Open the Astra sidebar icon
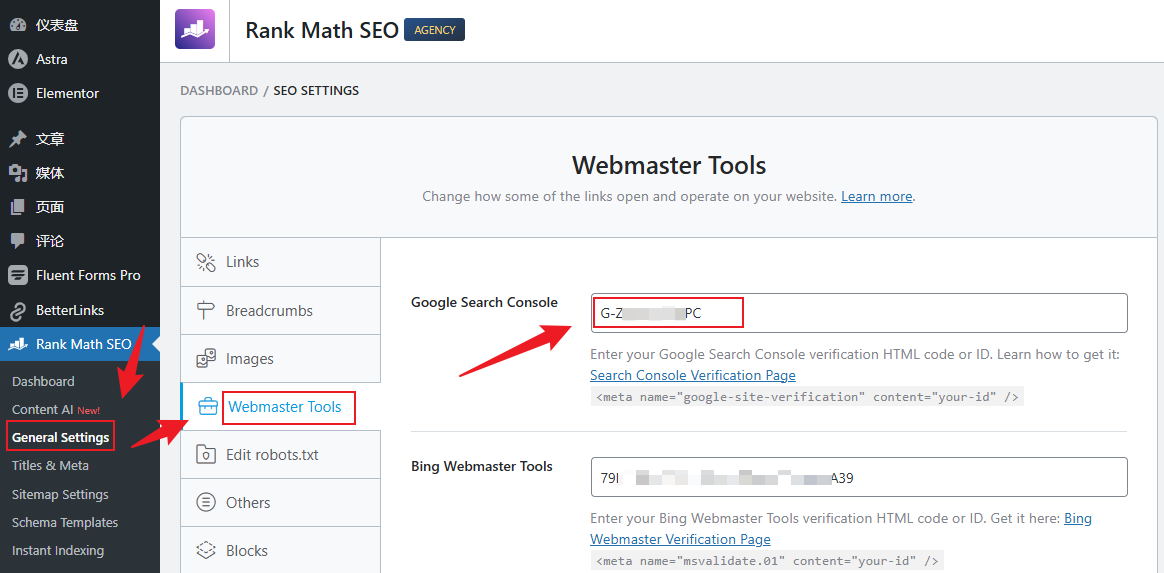Image resolution: width=1164 pixels, height=573 pixels. point(17,59)
